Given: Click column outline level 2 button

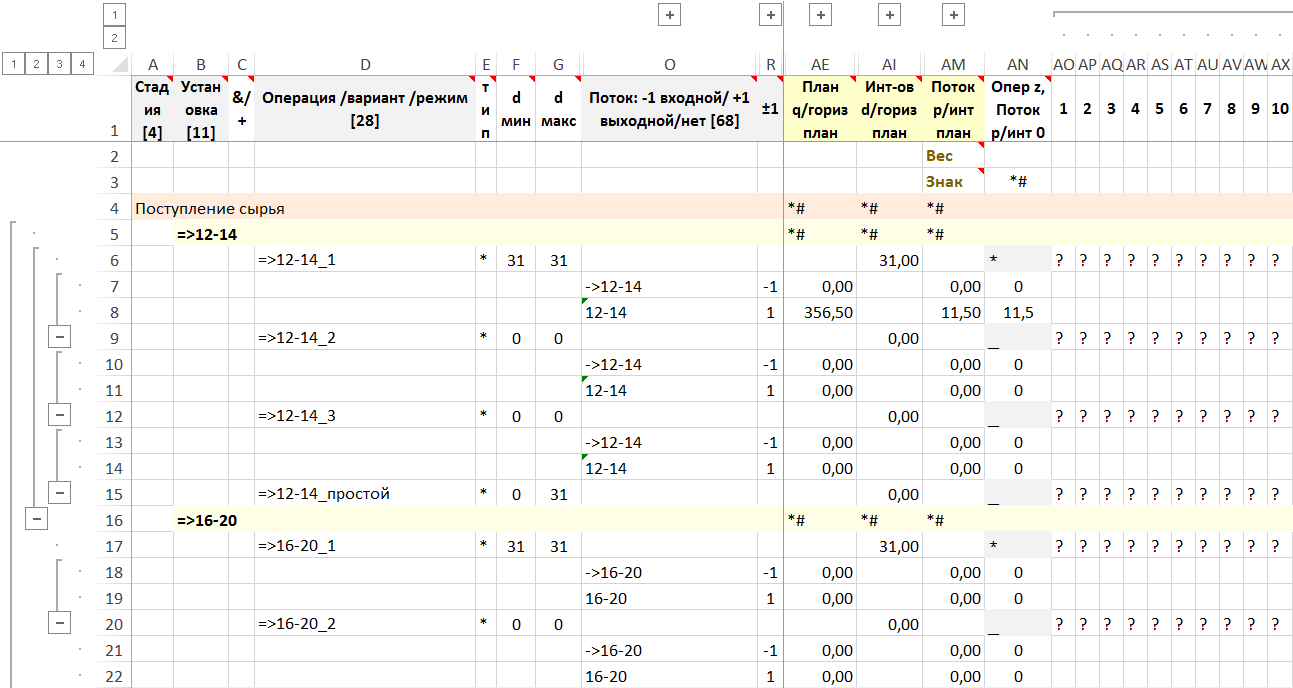Looking at the screenshot, I should point(114,38).
